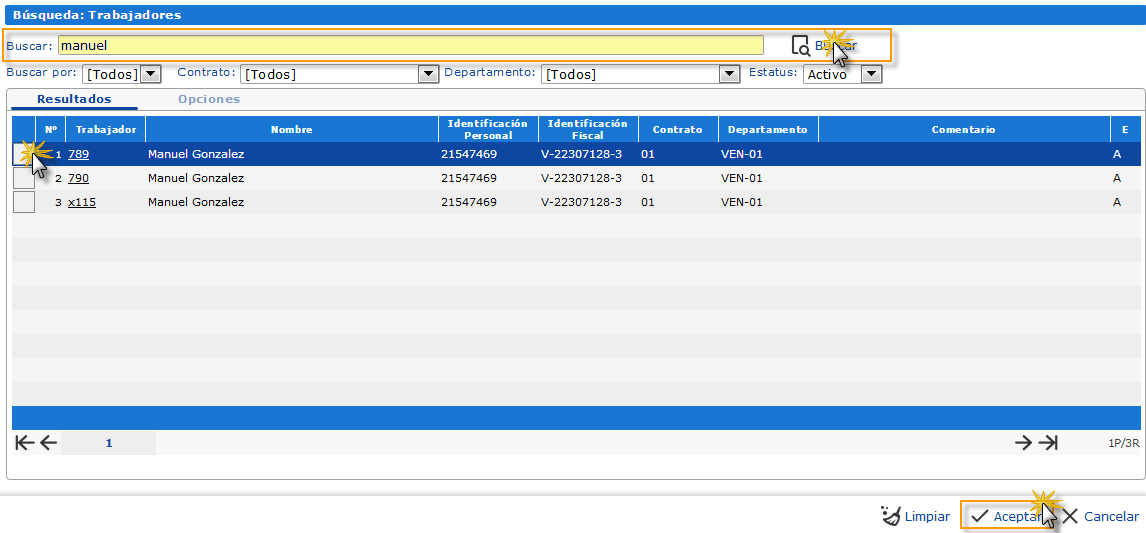
Task: Go to first page arrow
Action: pyautogui.click(x=25, y=443)
